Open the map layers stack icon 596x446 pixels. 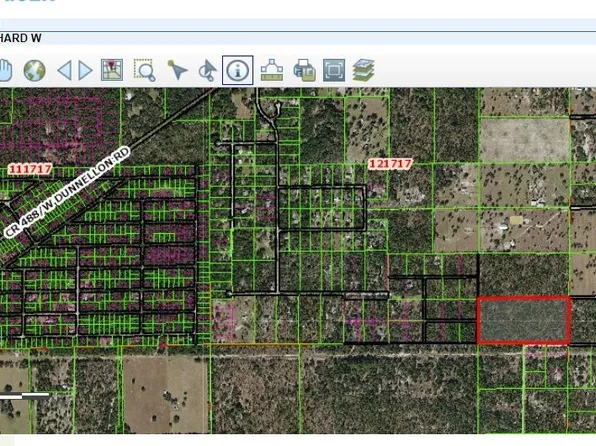(x=364, y=70)
